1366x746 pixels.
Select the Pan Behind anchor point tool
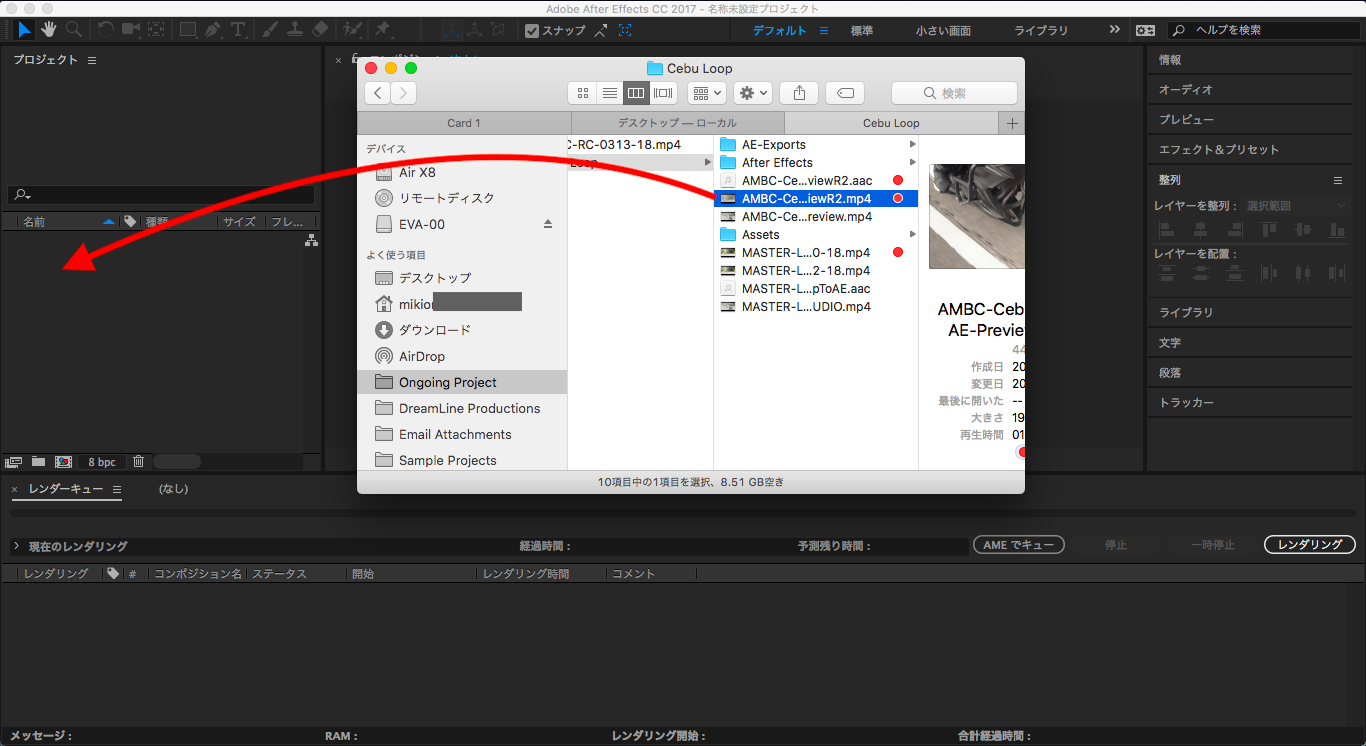156,30
